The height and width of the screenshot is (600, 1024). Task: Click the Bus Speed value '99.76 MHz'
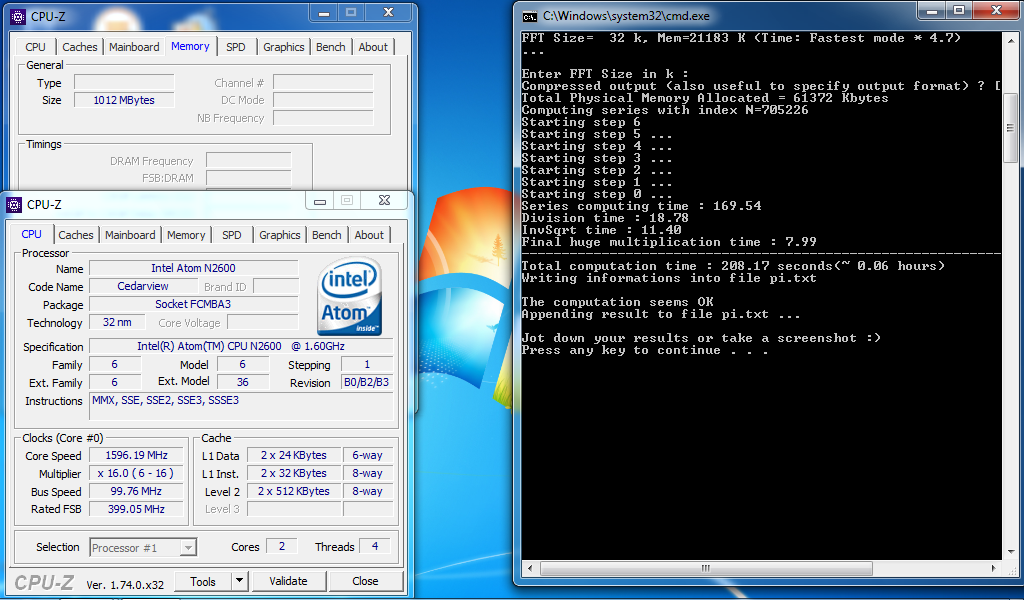point(137,491)
